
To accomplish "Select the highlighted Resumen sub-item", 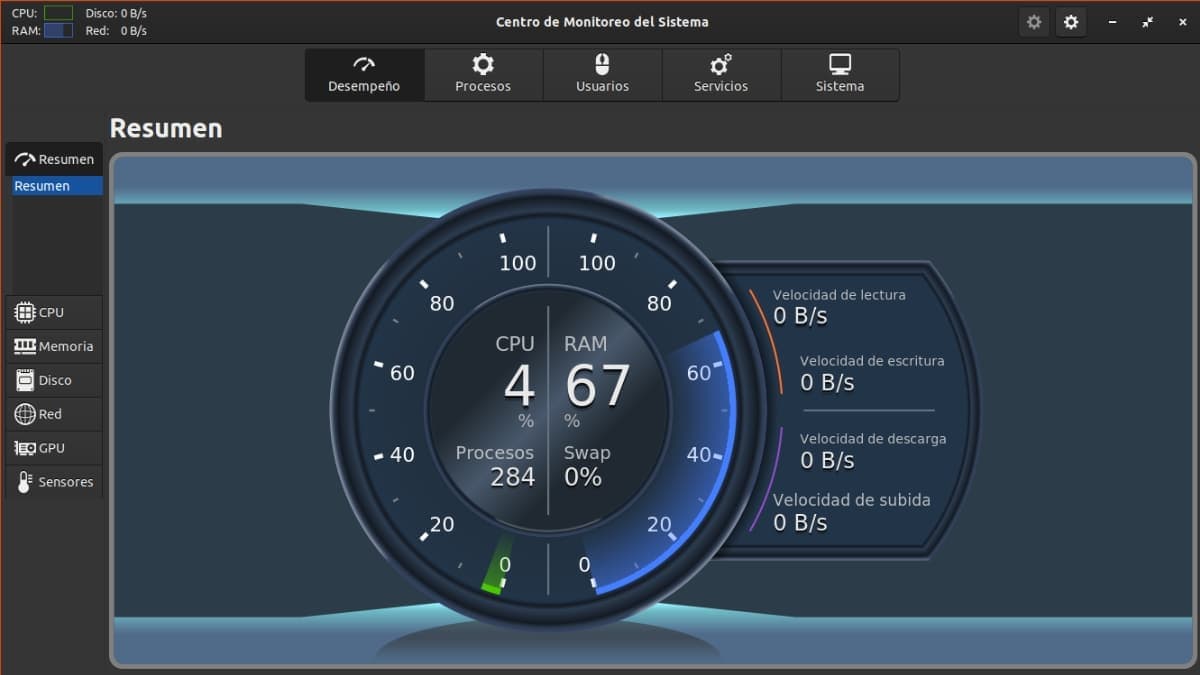I will [x=57, y=186].
